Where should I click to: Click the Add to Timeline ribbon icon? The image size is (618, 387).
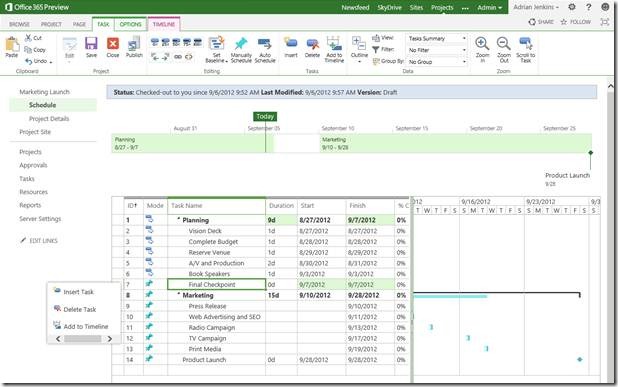[x=334, y=44]
